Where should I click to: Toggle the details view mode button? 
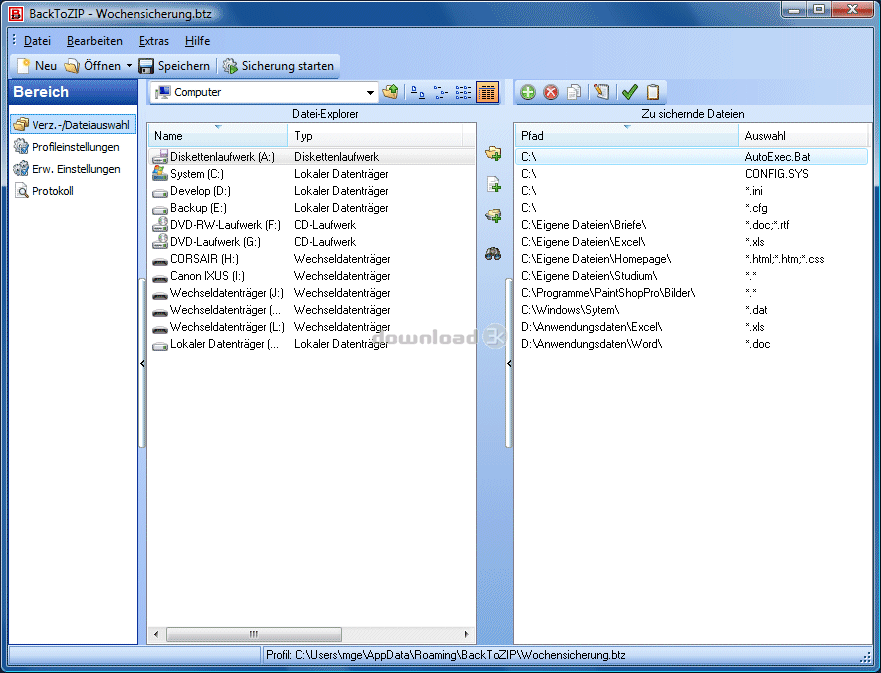(x=487, y=92)
